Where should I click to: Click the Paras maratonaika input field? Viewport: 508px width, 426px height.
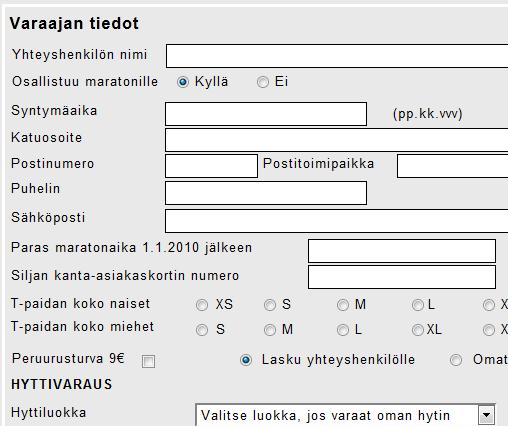click(402, 251)
